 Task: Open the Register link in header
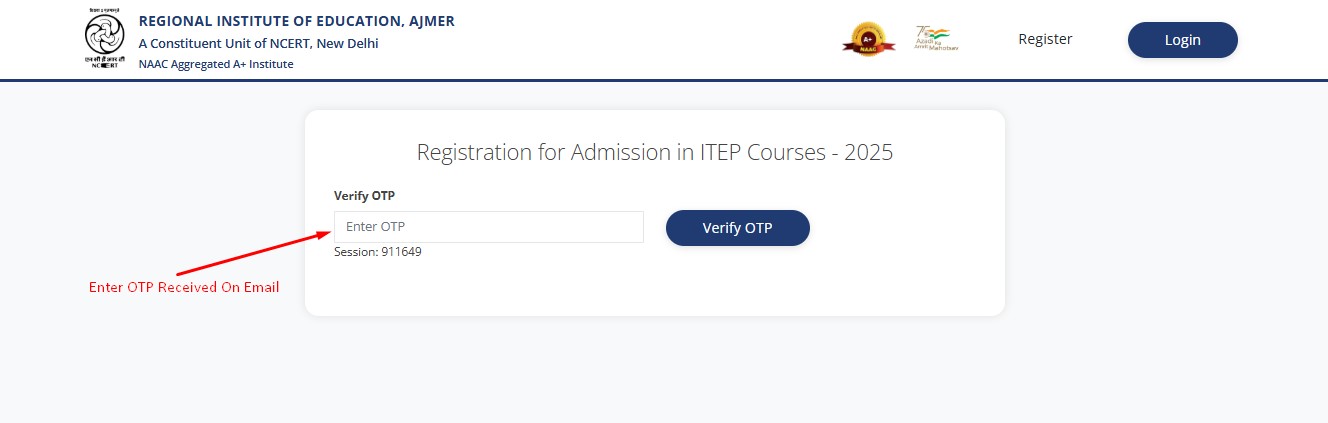1045,39
